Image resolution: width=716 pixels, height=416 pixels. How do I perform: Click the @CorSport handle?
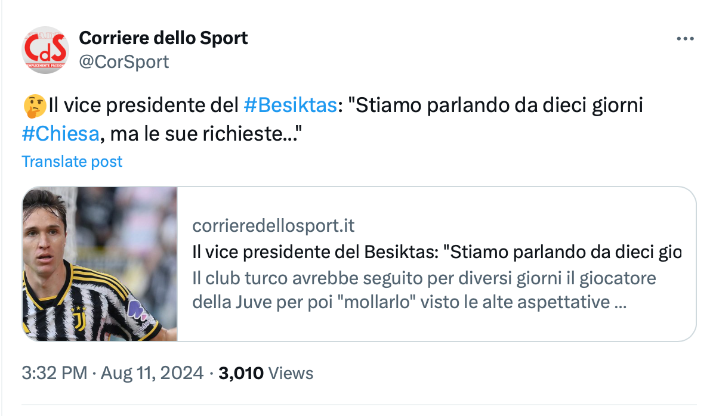124,62
